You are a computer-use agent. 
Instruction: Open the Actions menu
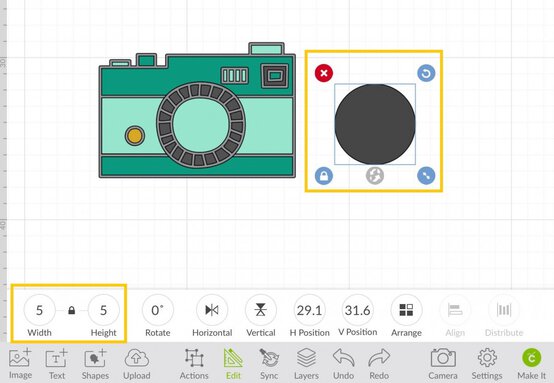[194, 364]
